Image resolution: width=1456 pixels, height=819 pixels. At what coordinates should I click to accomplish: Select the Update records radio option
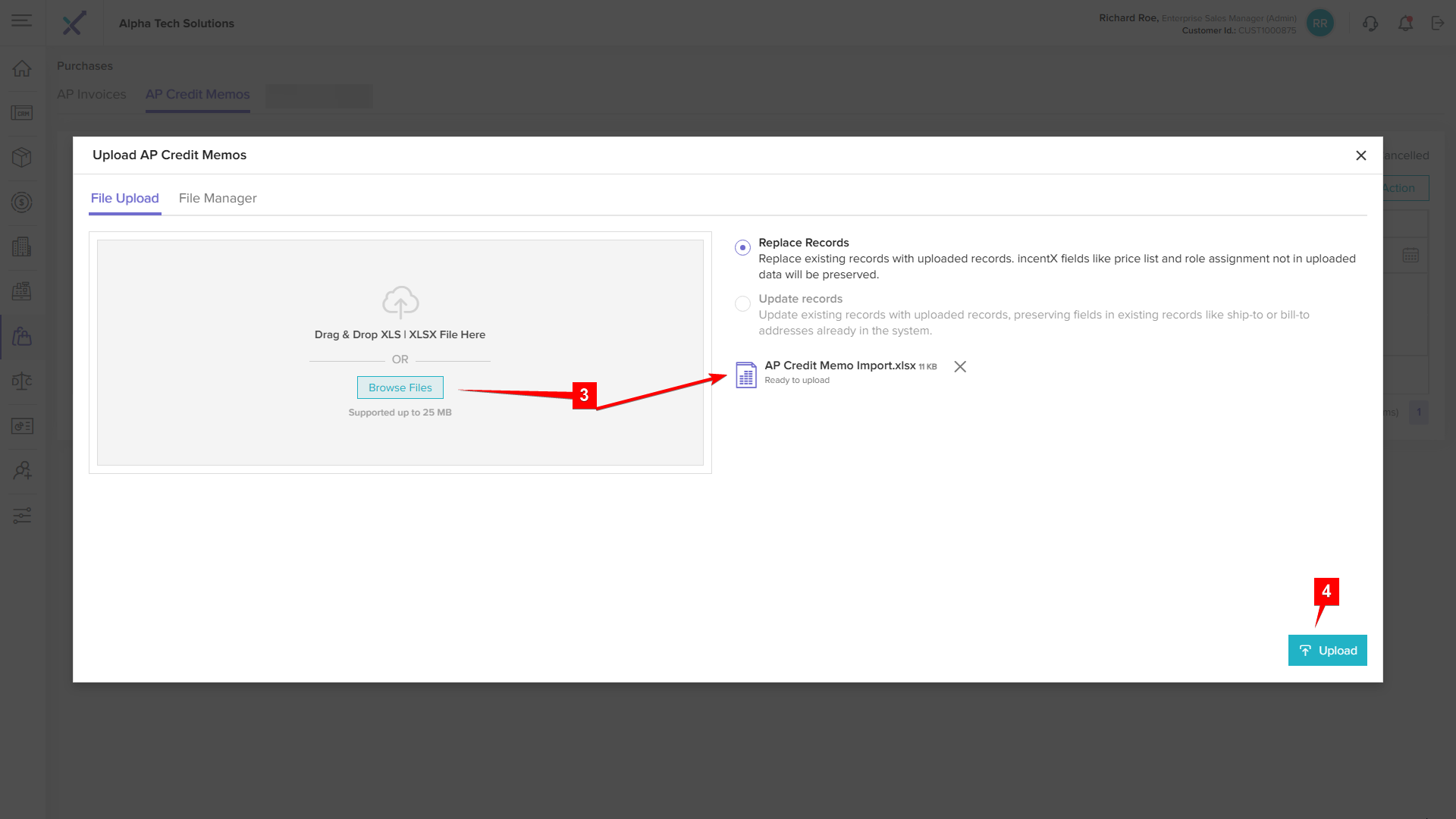coord(742,303)
